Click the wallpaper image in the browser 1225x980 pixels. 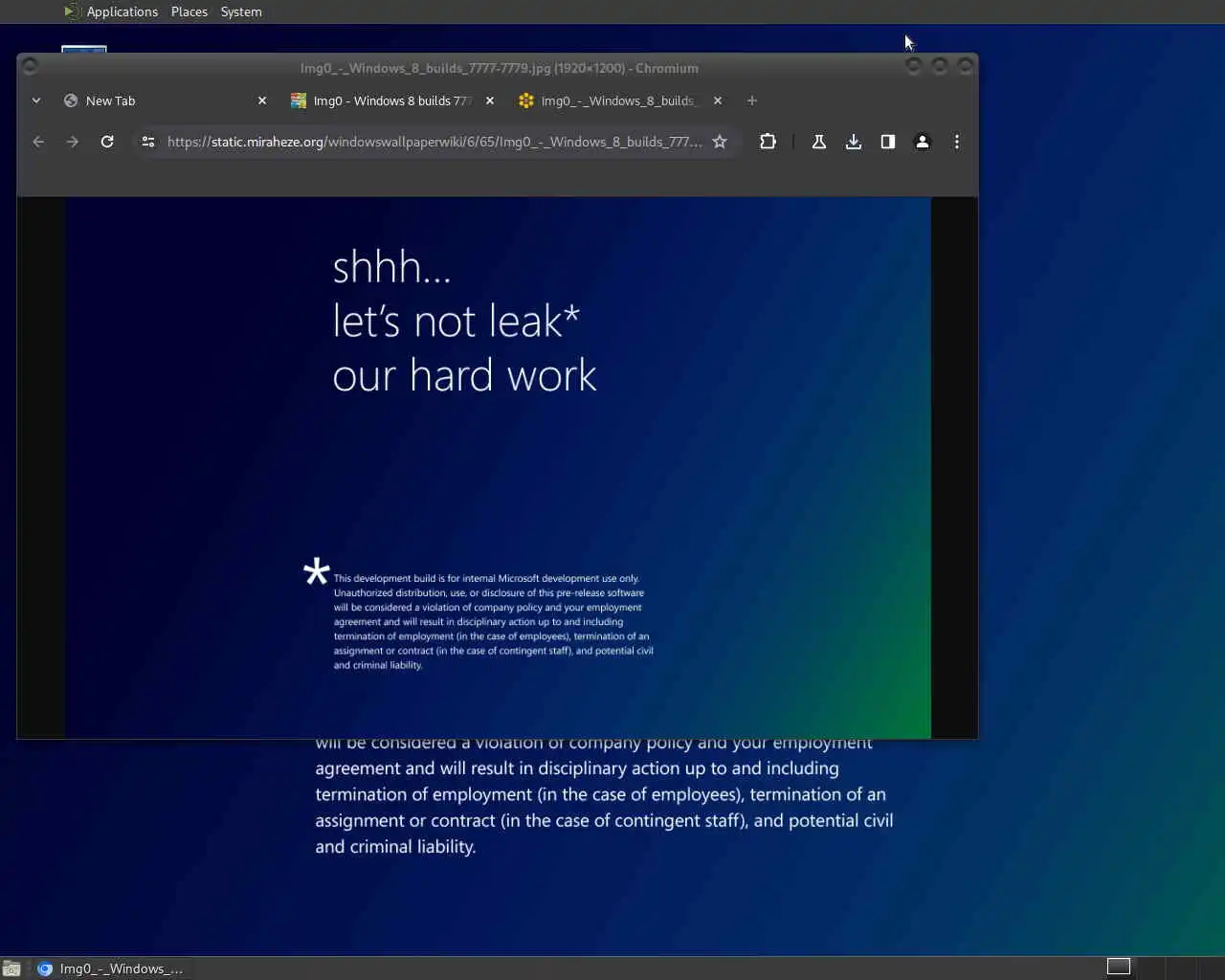[x=498, y=467]
